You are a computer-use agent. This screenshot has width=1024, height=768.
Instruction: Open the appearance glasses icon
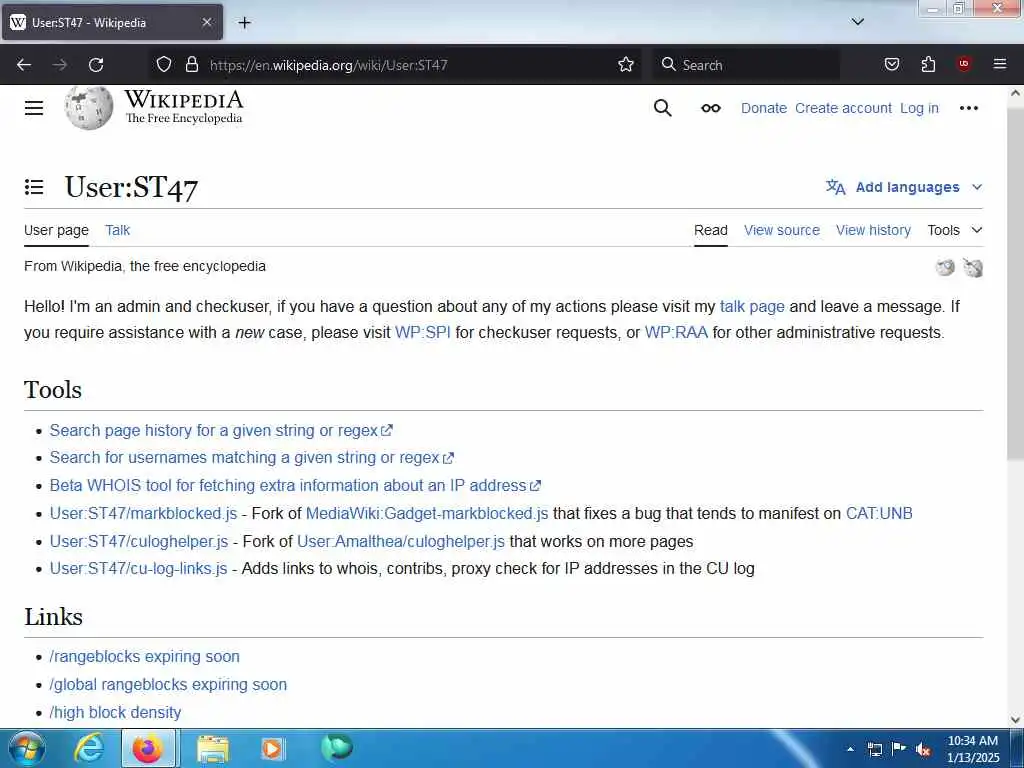tap(711, 108)
